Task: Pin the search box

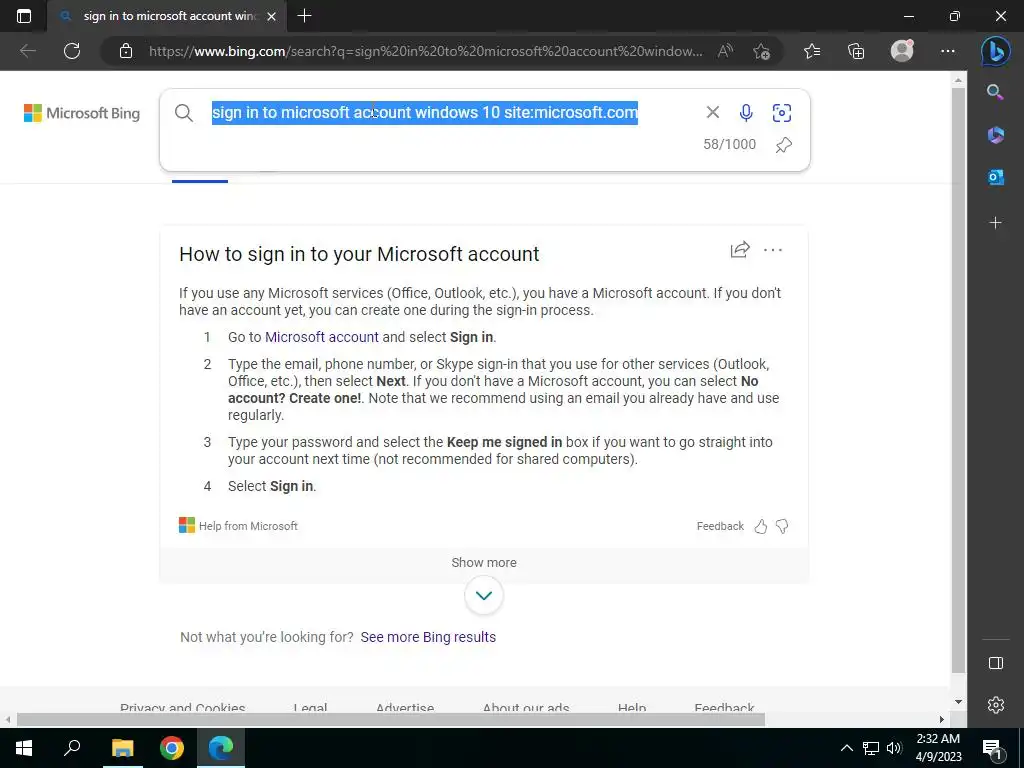Action: coord(783,144)
